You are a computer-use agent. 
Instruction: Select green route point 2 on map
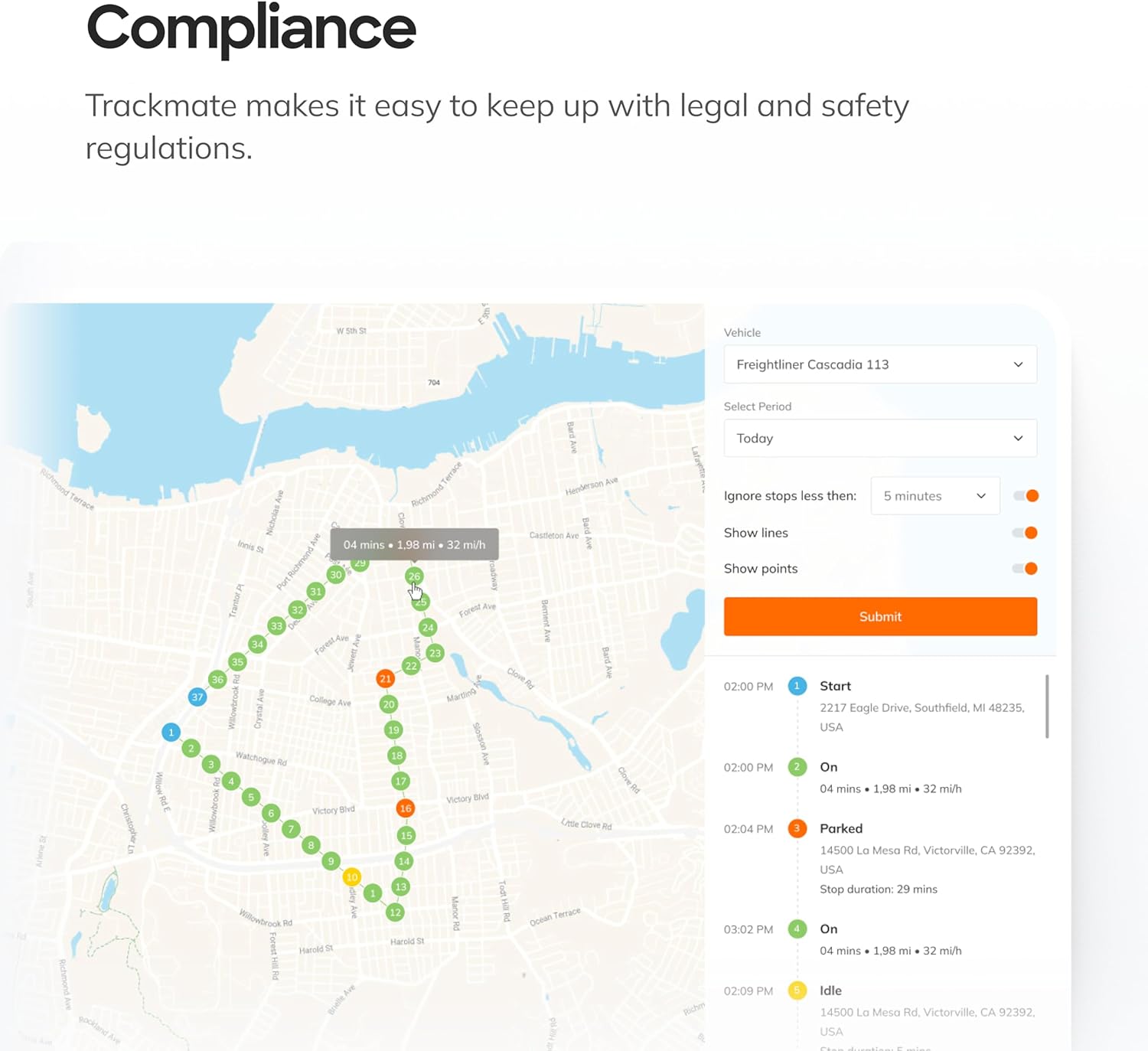point(191,748)
